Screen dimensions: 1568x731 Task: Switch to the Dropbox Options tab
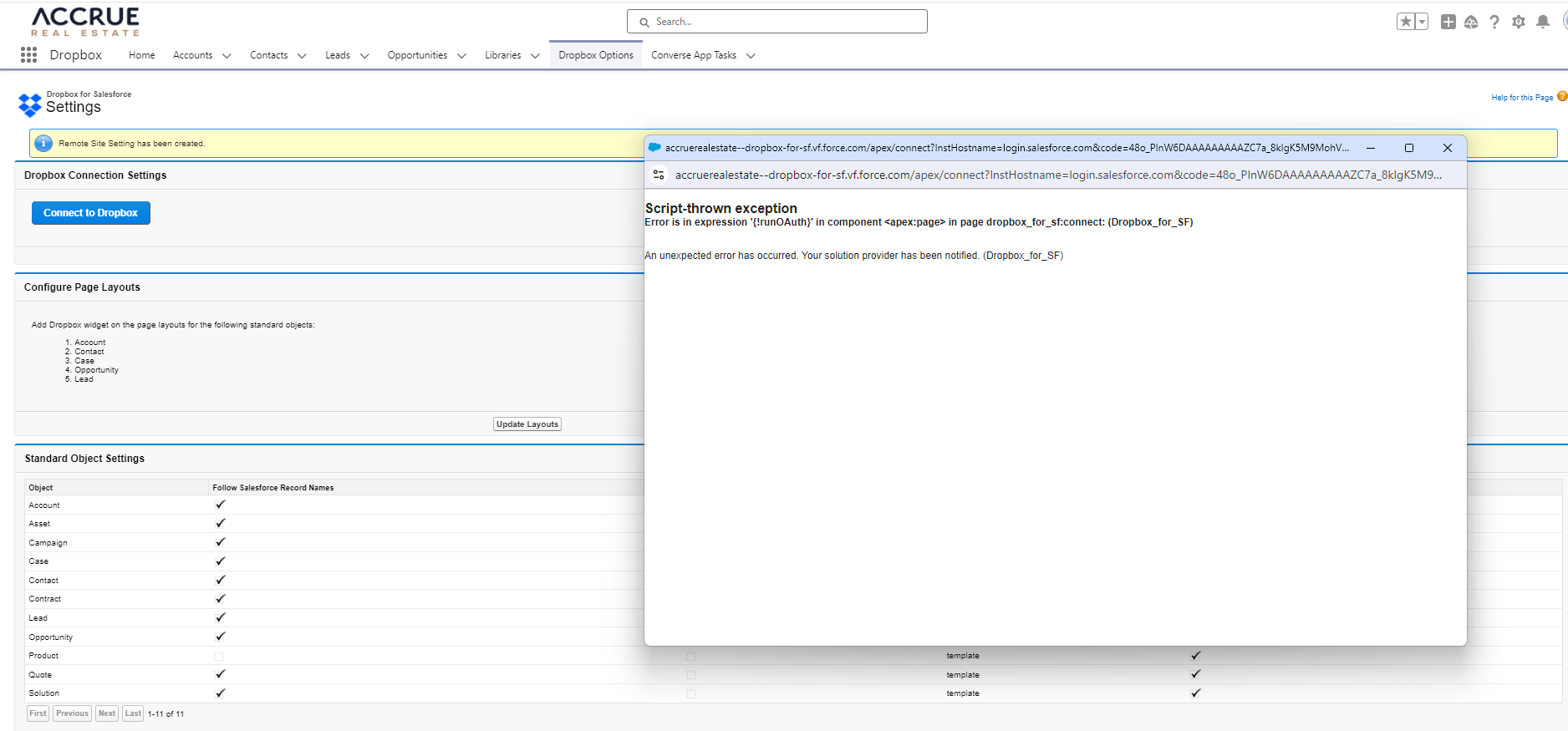[595, 55]
